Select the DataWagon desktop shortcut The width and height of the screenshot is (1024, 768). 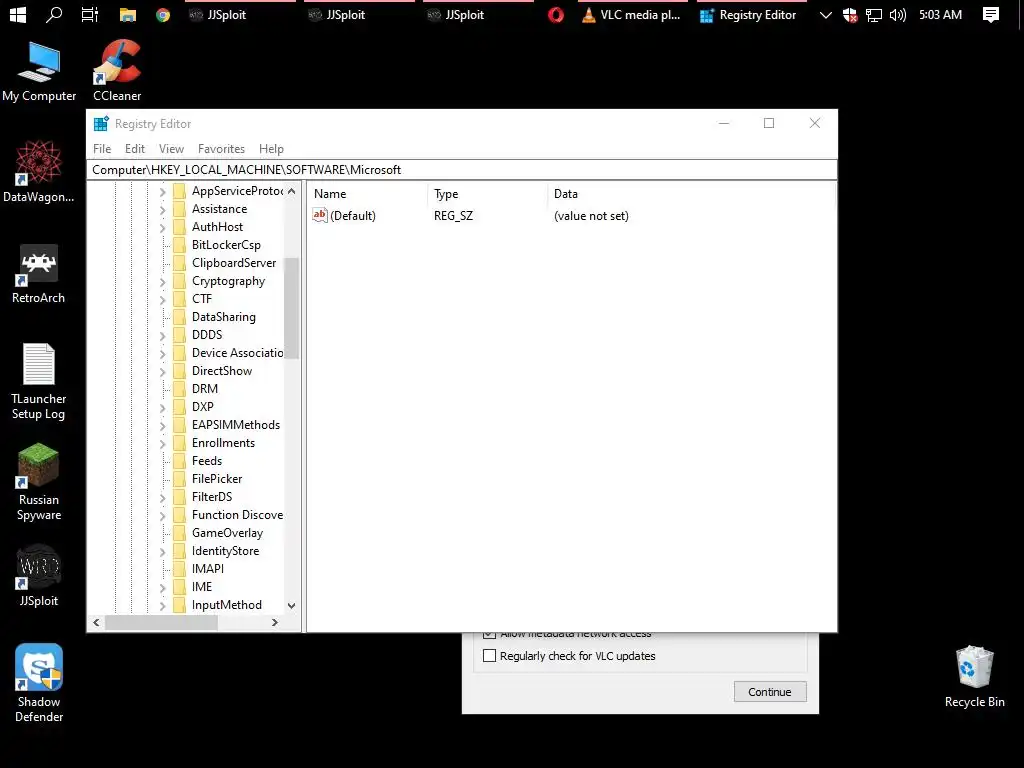39,171
